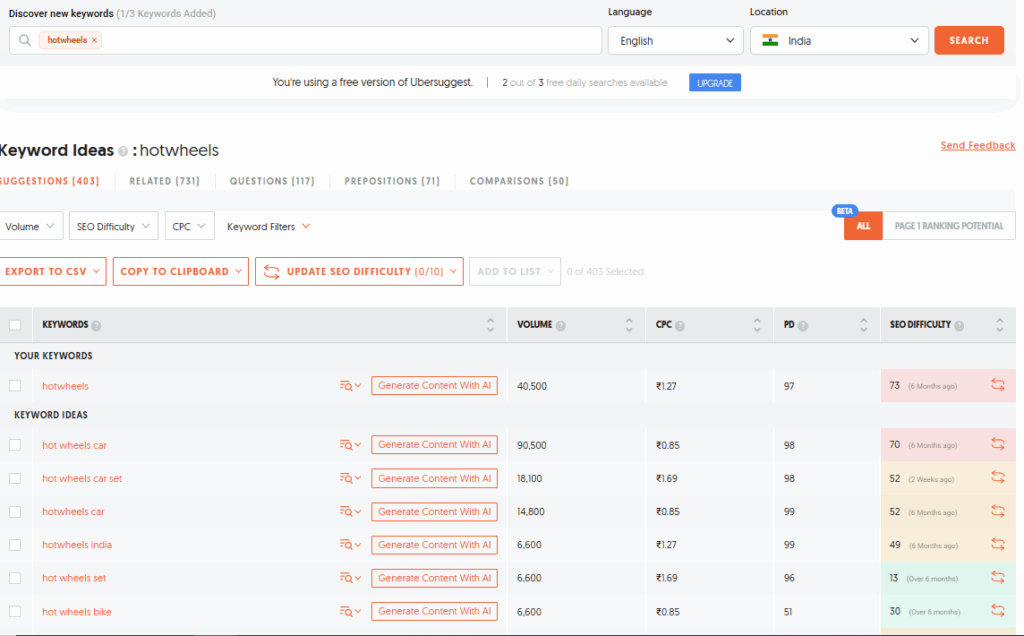Check the hot wheels bike row
1024x636 pixels.
(x=15, y=612)
